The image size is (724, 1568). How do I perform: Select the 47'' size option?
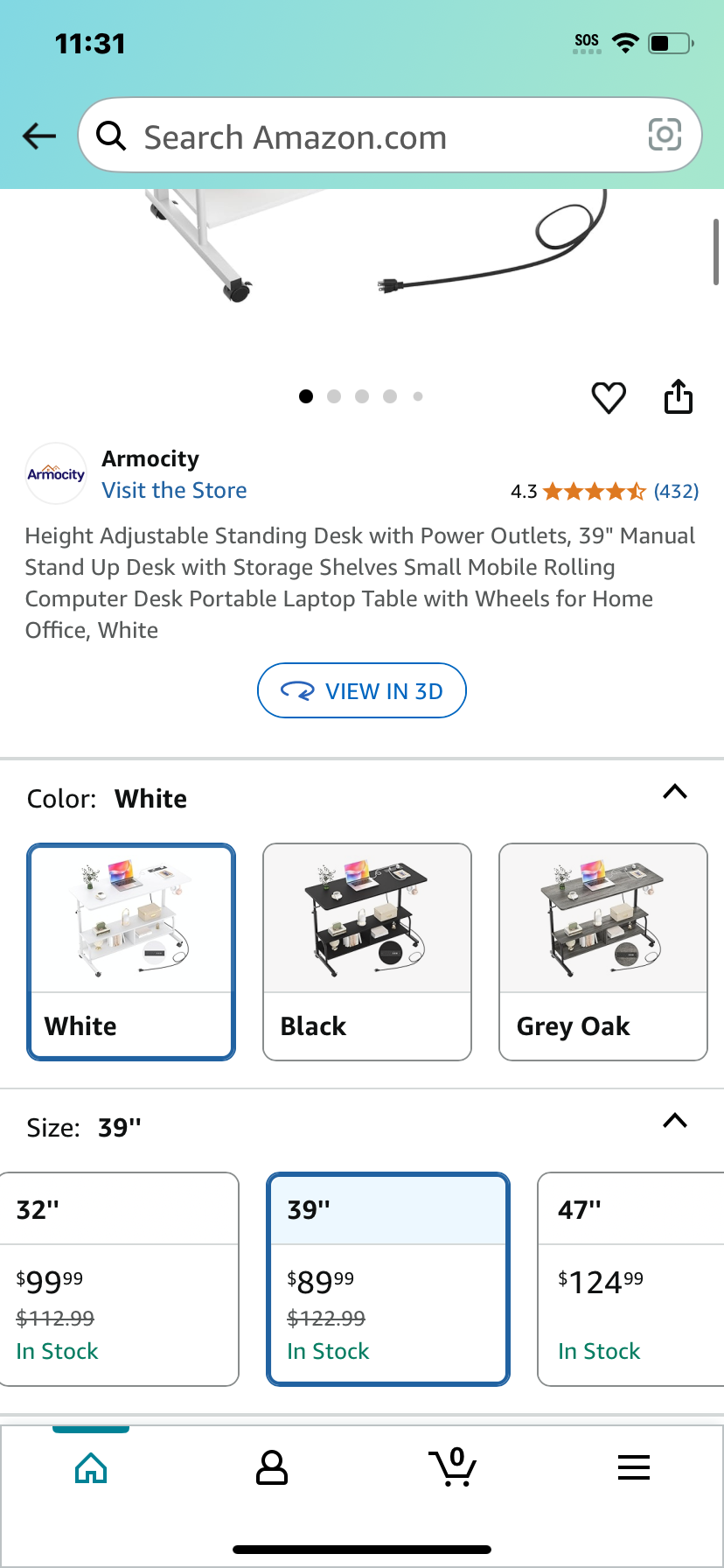tap(631, 1279)
